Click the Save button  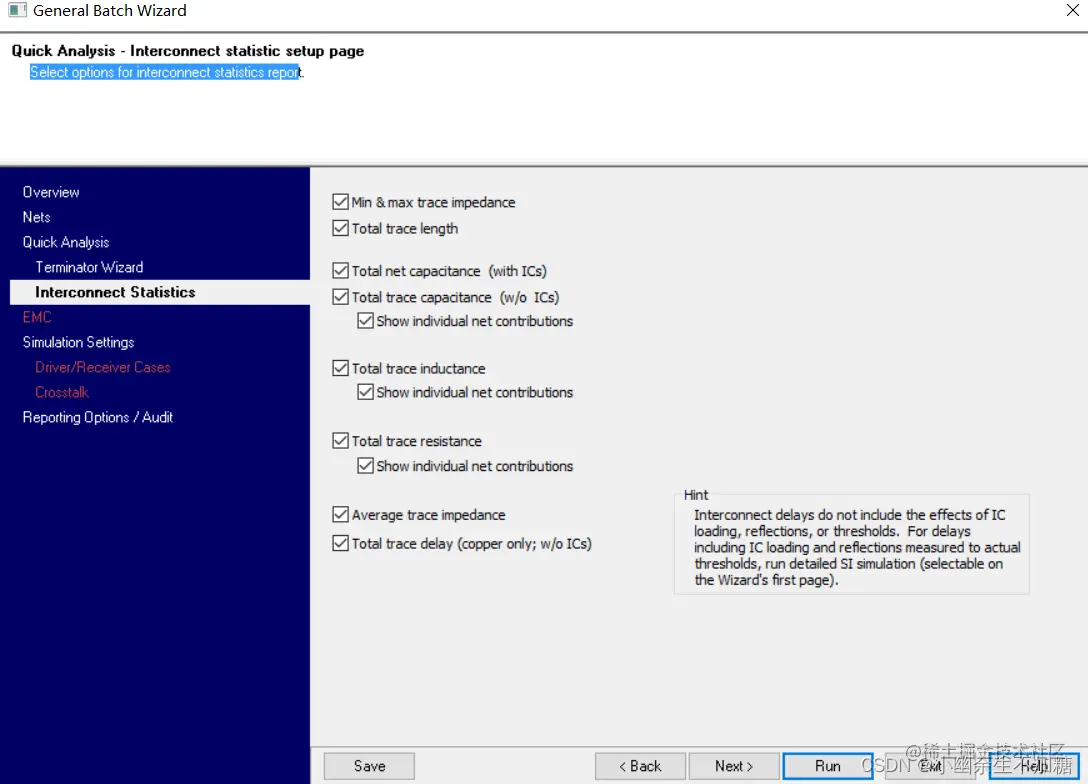(x=369, y=766)
